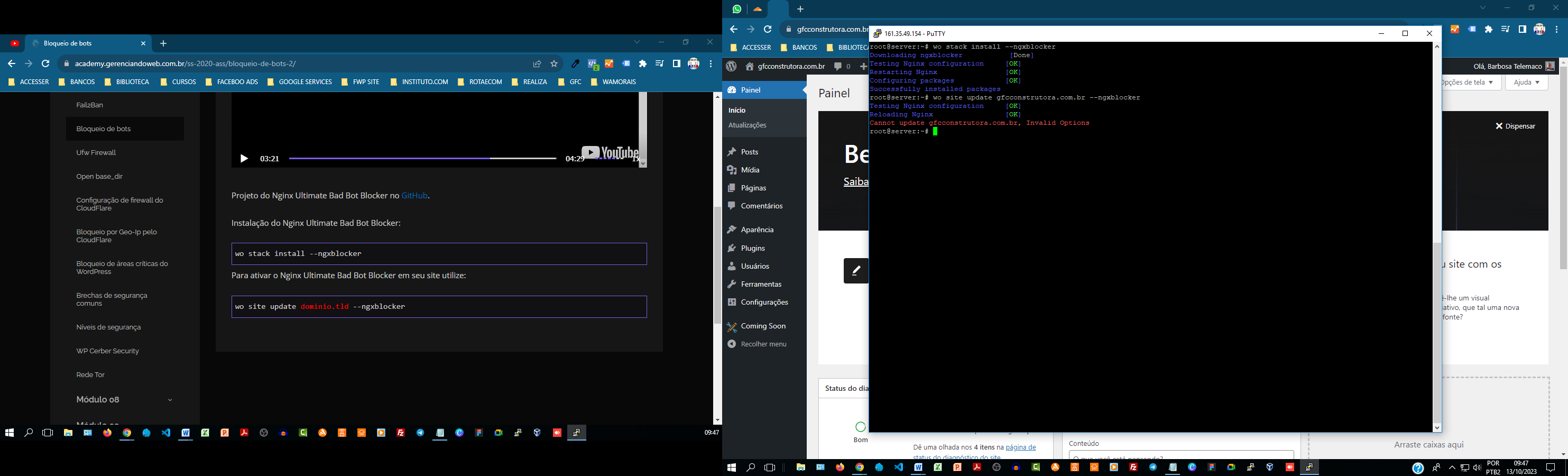
Task: Open the WordPress logo menu
Action: [x=732, y=66]
